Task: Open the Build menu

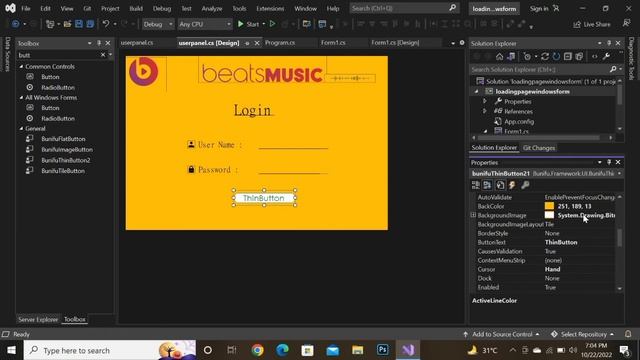Action: 136,8
